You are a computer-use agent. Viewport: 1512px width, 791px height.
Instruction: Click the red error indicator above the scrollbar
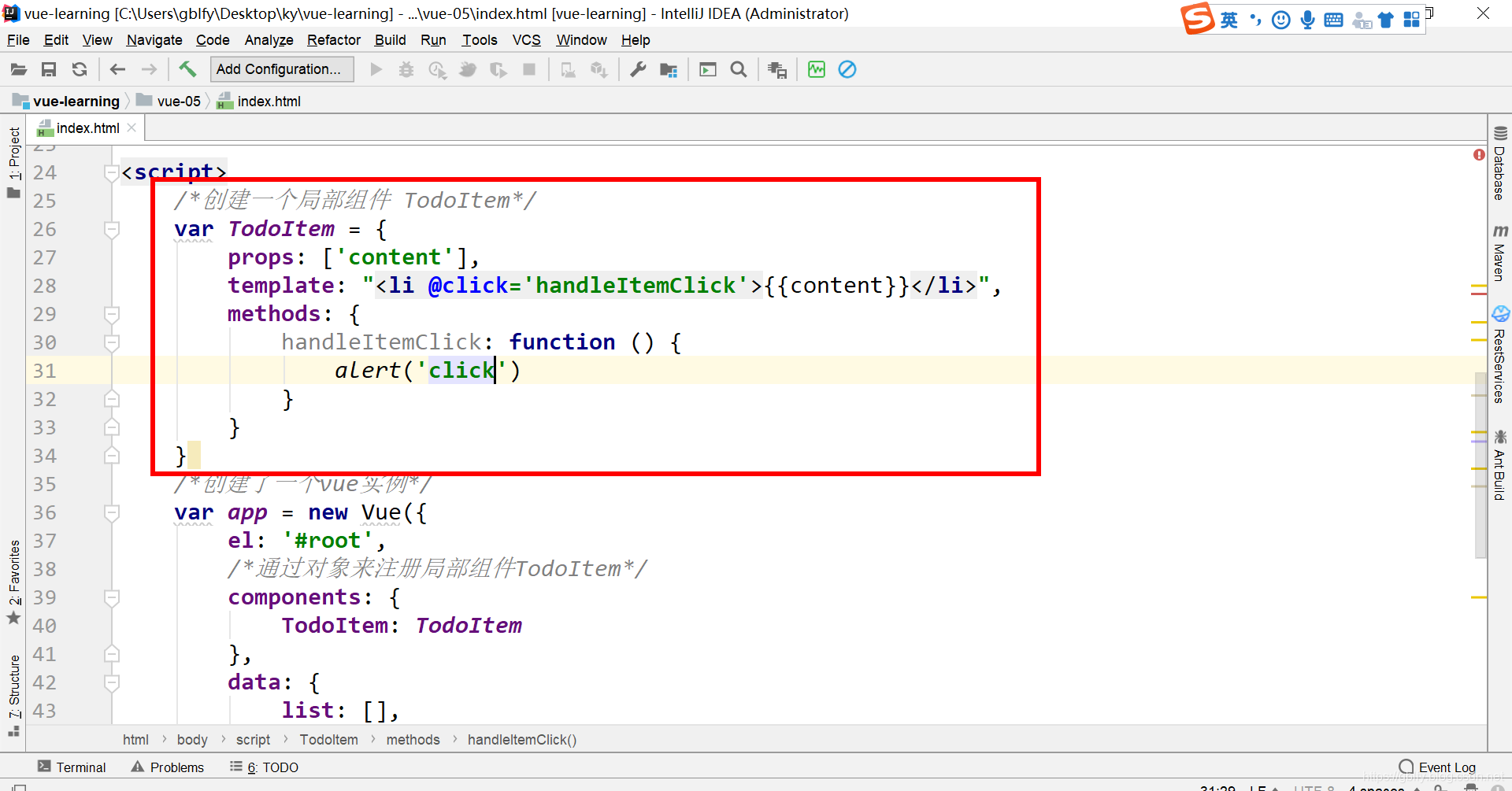tap(1479, 155)
